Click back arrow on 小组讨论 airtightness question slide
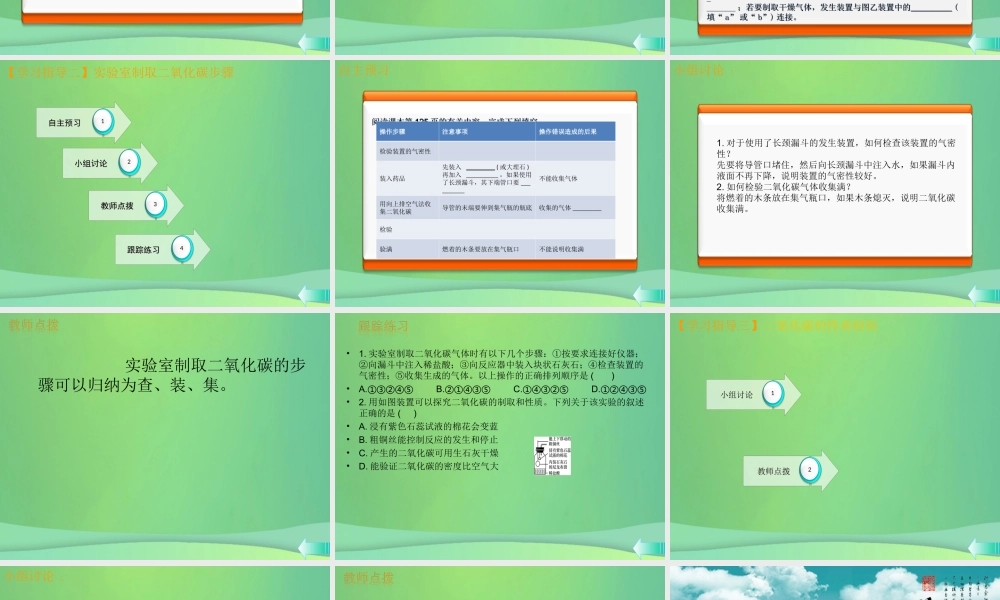This screenshot has height=600, width=1000. (984, 295)
